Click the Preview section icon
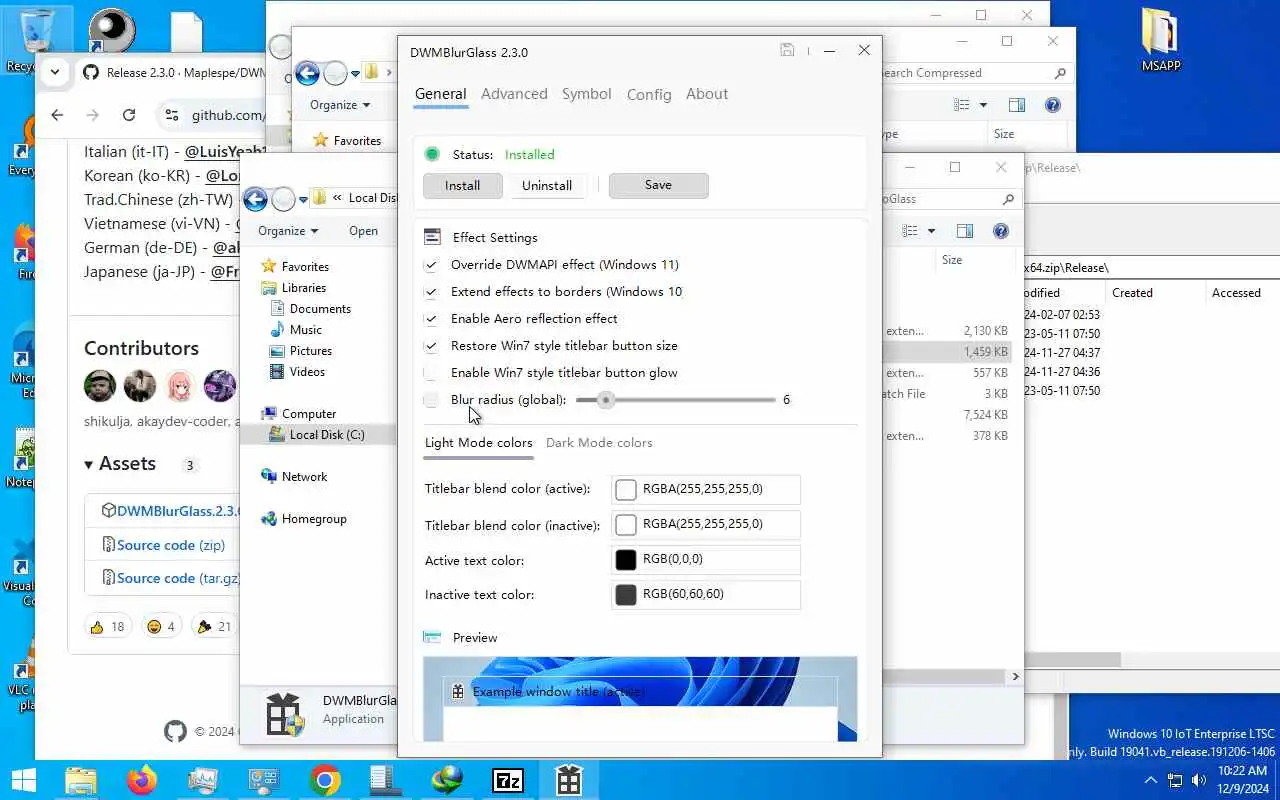The width and height of the screenshot is (1280, 800). (432, 637)
